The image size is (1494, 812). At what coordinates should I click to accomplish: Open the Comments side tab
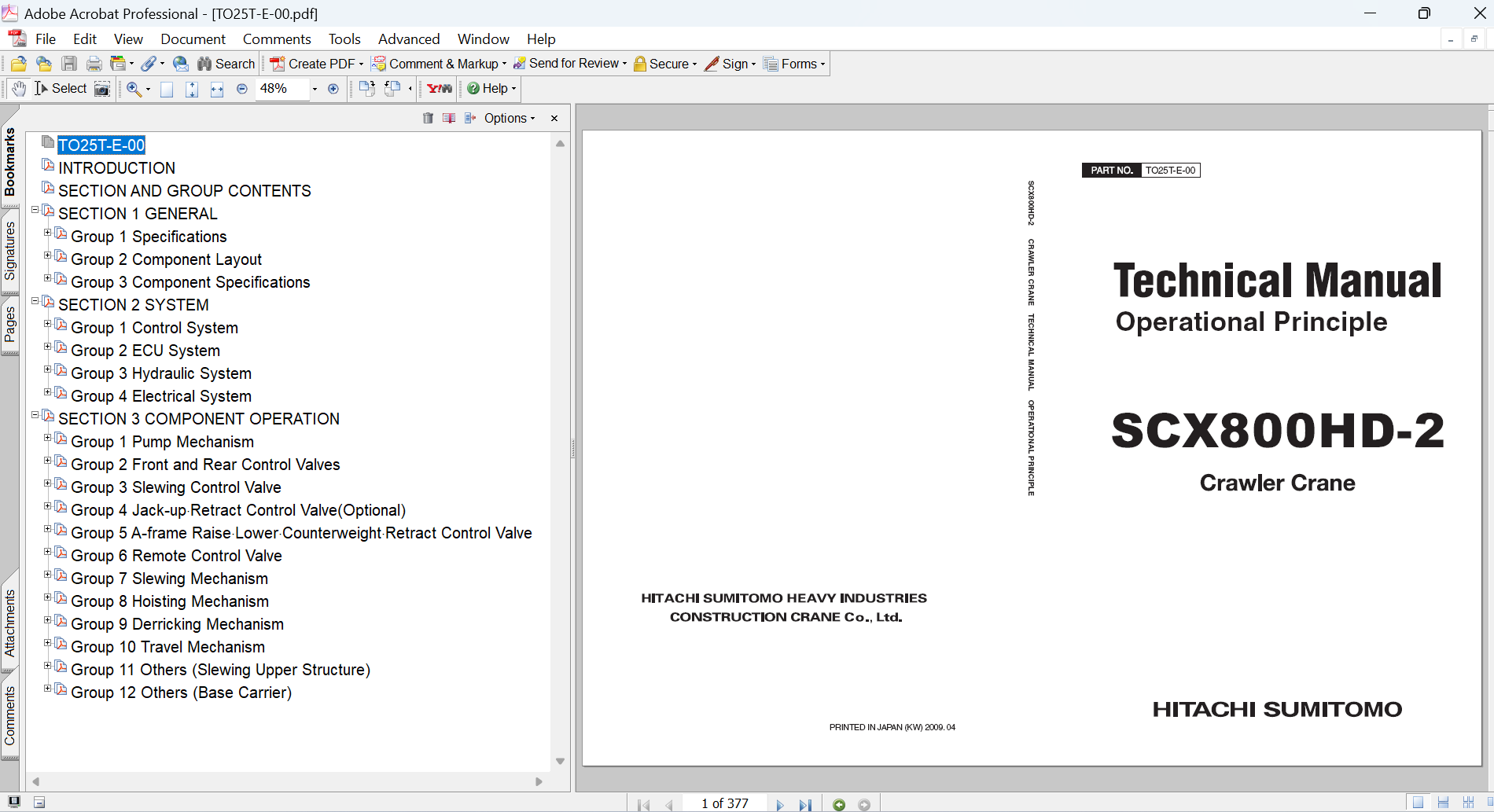(9, 715)
